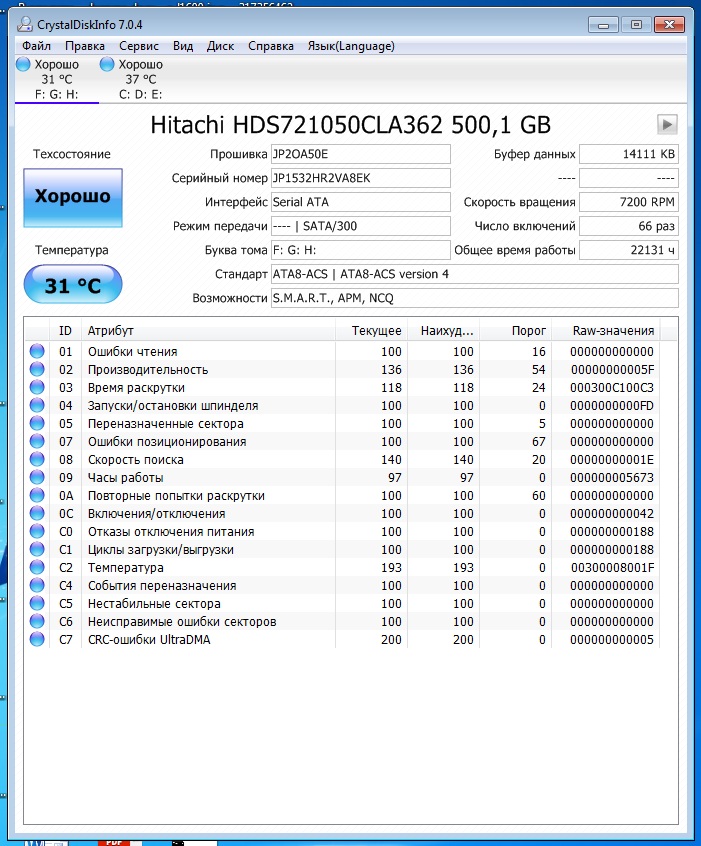Click the Стандарт ATA8-ACS field
Image resolution: width=701 pixels, height=846 pixels.
tap(474, 274)
